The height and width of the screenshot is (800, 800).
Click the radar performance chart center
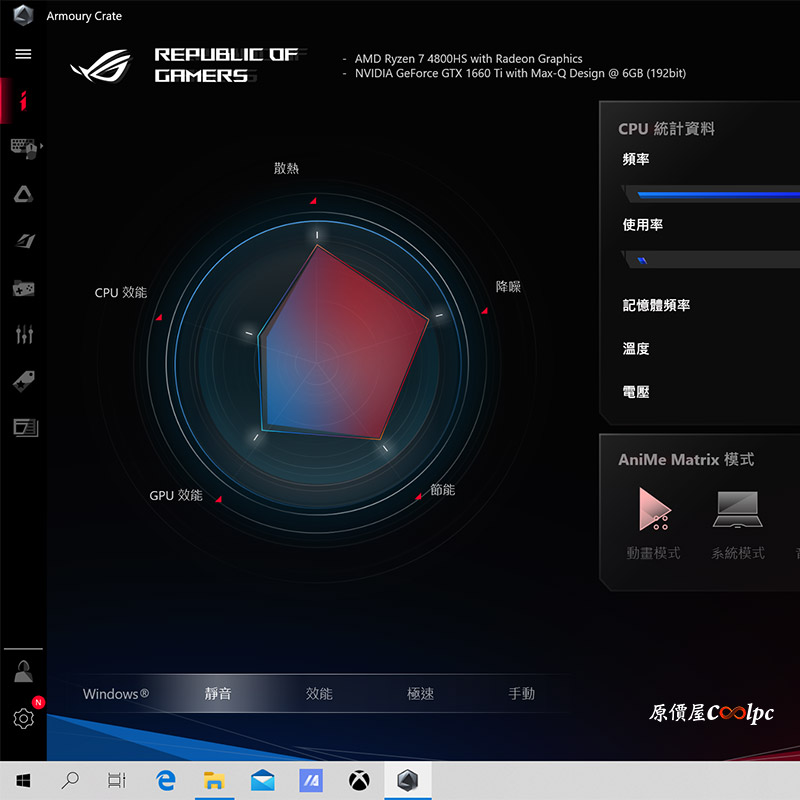coord(317,363)
